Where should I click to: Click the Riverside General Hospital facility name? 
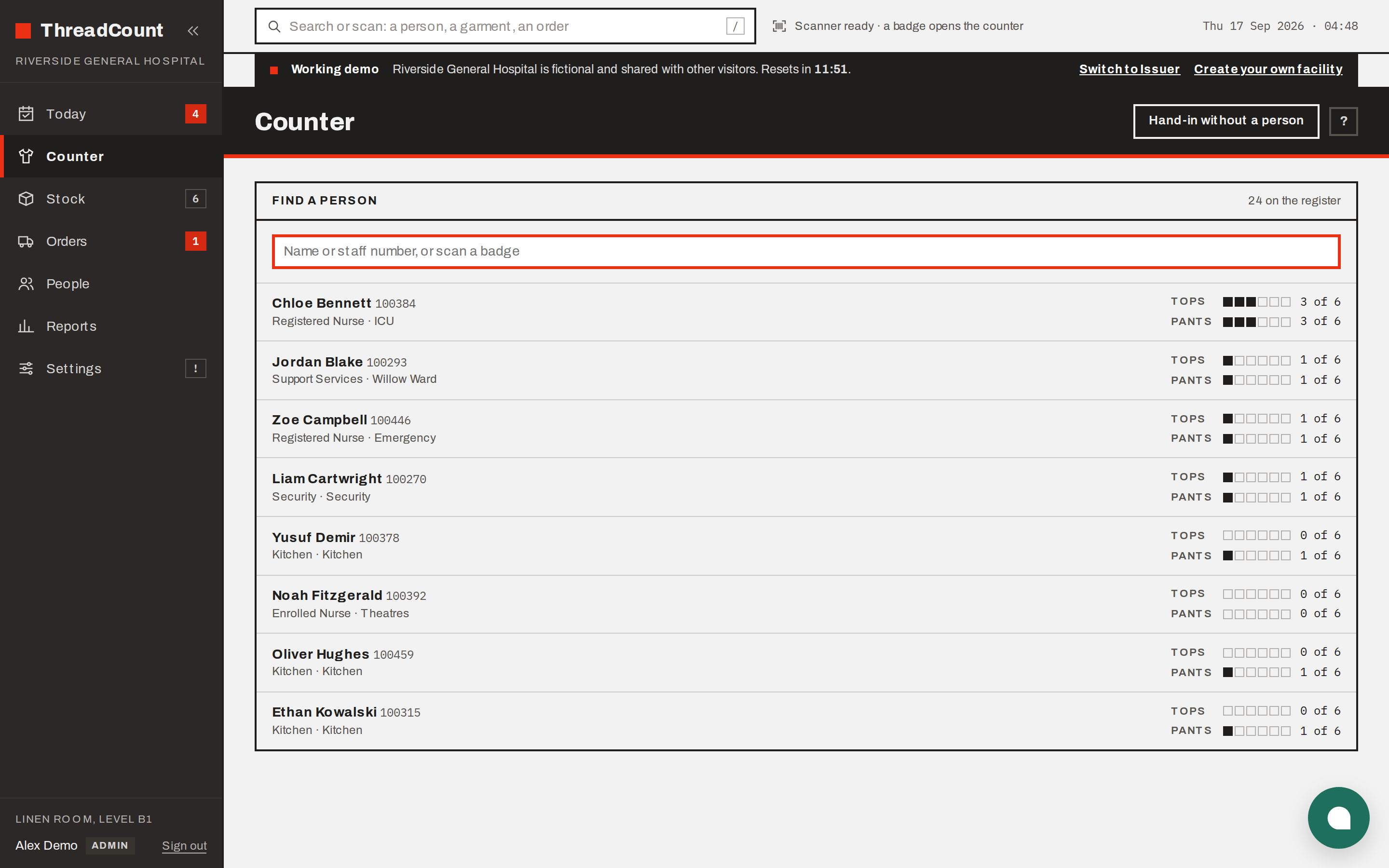coord(110,61)
